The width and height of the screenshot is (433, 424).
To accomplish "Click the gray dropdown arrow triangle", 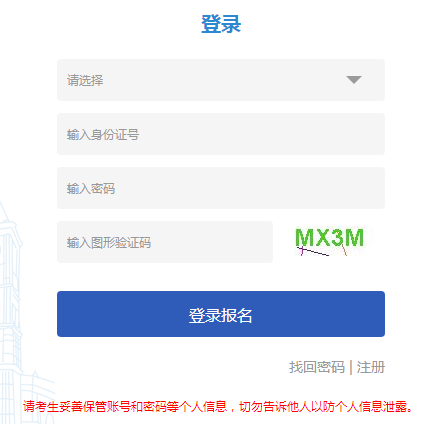I will click(354, 80).
